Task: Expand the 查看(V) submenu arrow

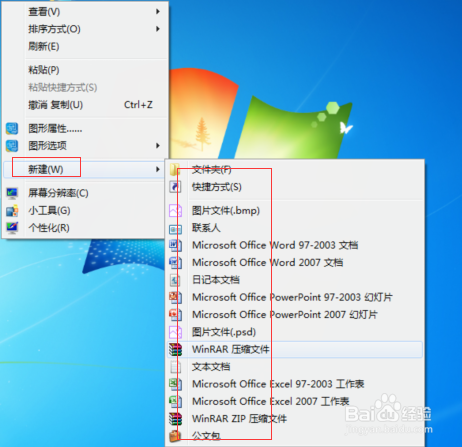Action: click(158, 12)
